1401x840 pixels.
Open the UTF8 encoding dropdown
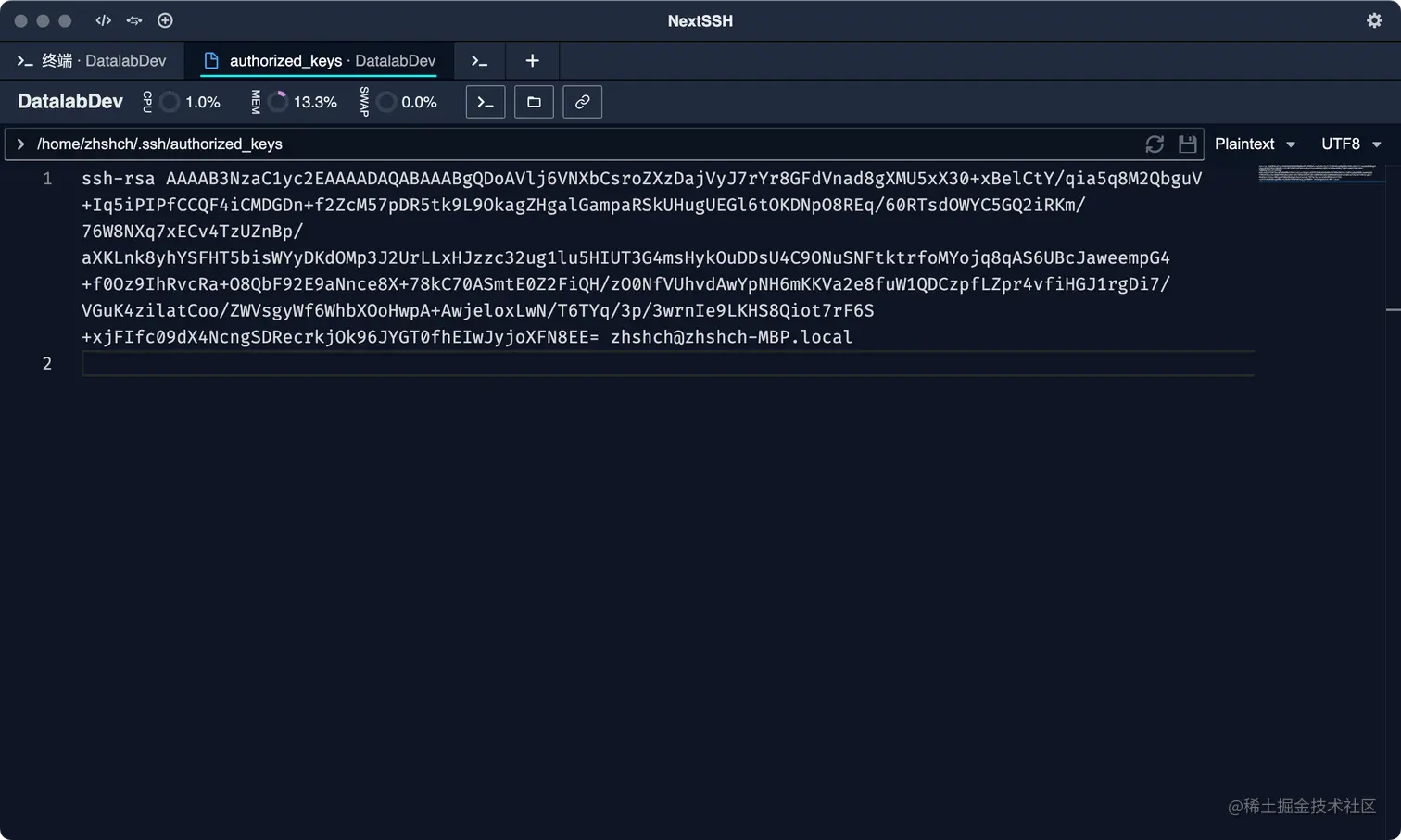click(1350, 144)
